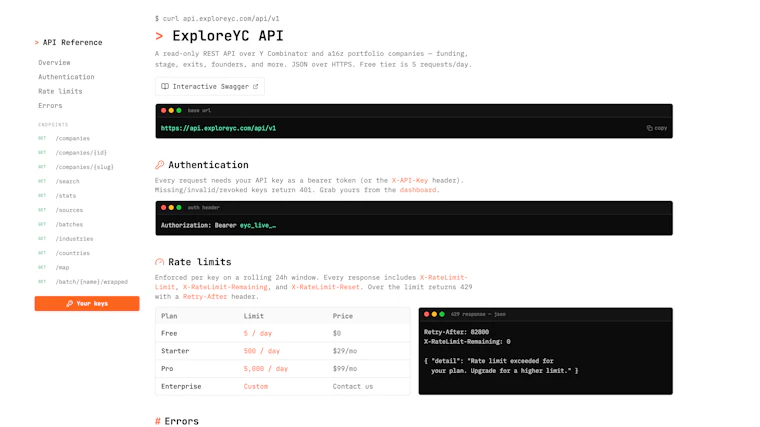Open the /batch/{name}/wrapped endpoint
This screenshot has height=427, width=760.
point(92,282)
